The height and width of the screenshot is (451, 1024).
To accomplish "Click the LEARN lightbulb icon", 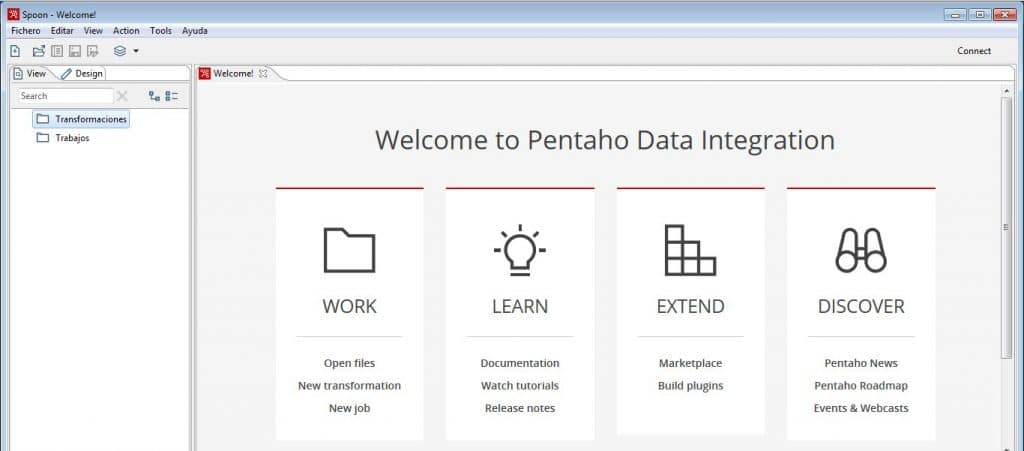I will point(520,250).
